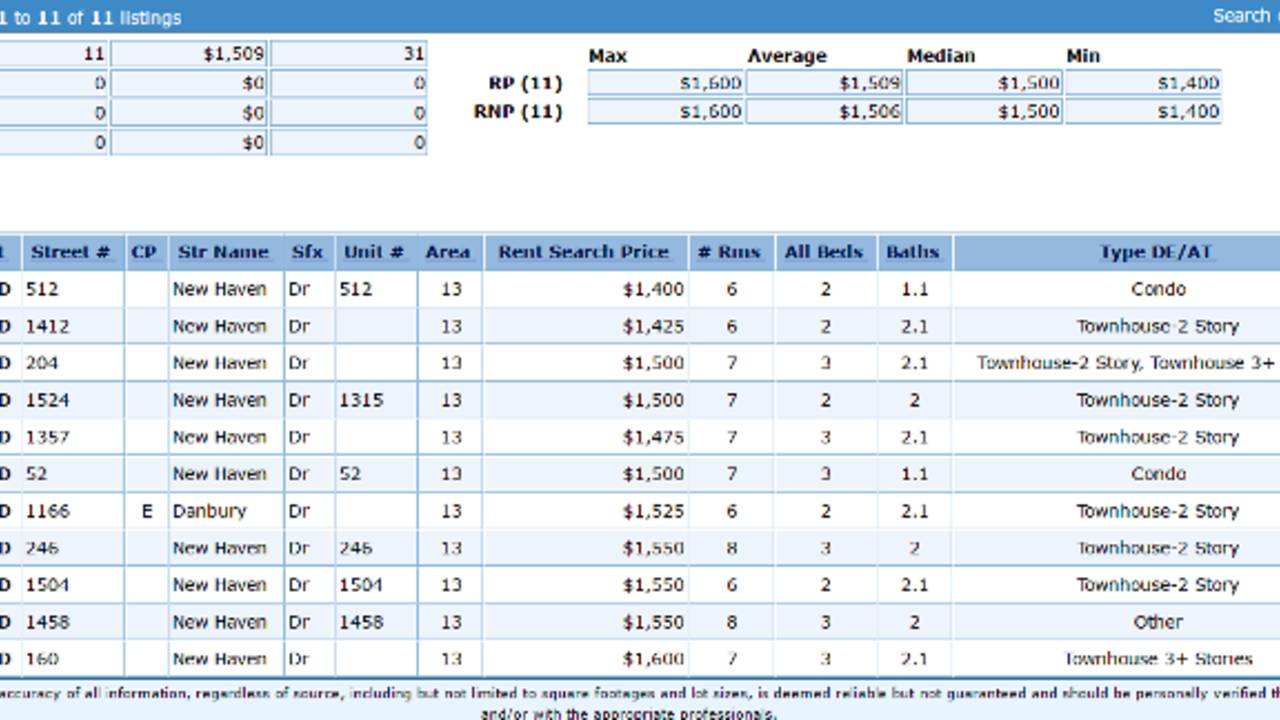Sort listings by Str Name column

click(x=223, y=252)
